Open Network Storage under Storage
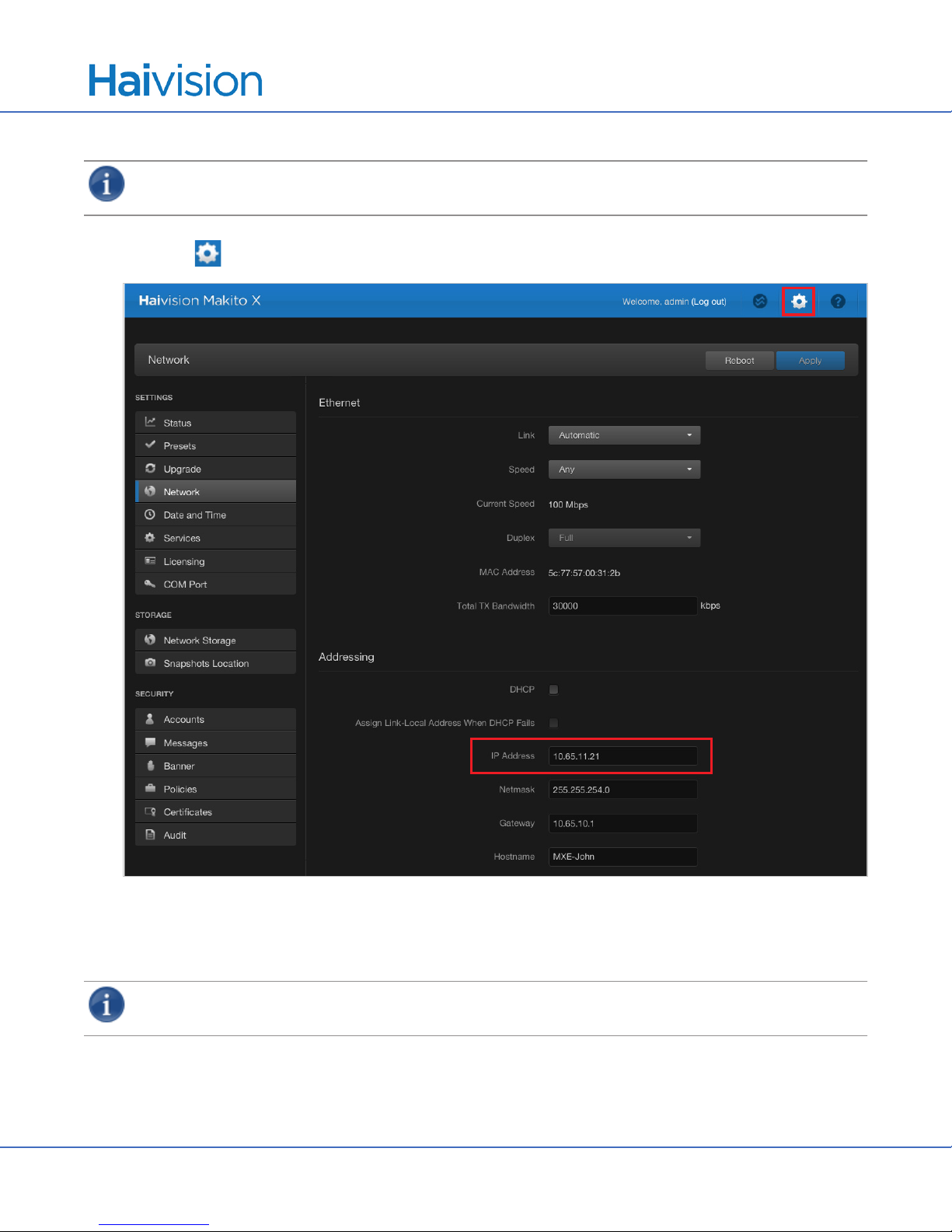The image size is (952, 1232). pyautogui.click(x=215, y=640)
